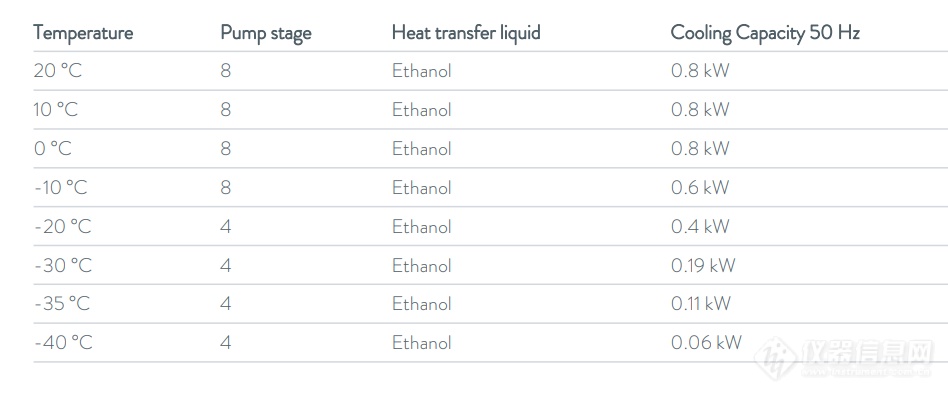Select the 0 °C temperature cell
Image resolution: width=948 pixels, height=394 pixels.
(53, 148)
